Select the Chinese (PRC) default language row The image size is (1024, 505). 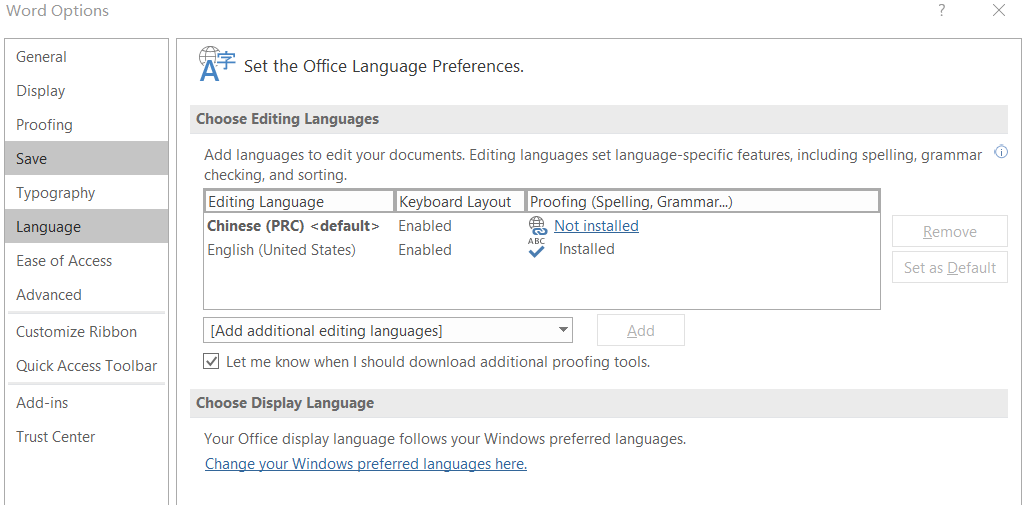click(293, 226)
